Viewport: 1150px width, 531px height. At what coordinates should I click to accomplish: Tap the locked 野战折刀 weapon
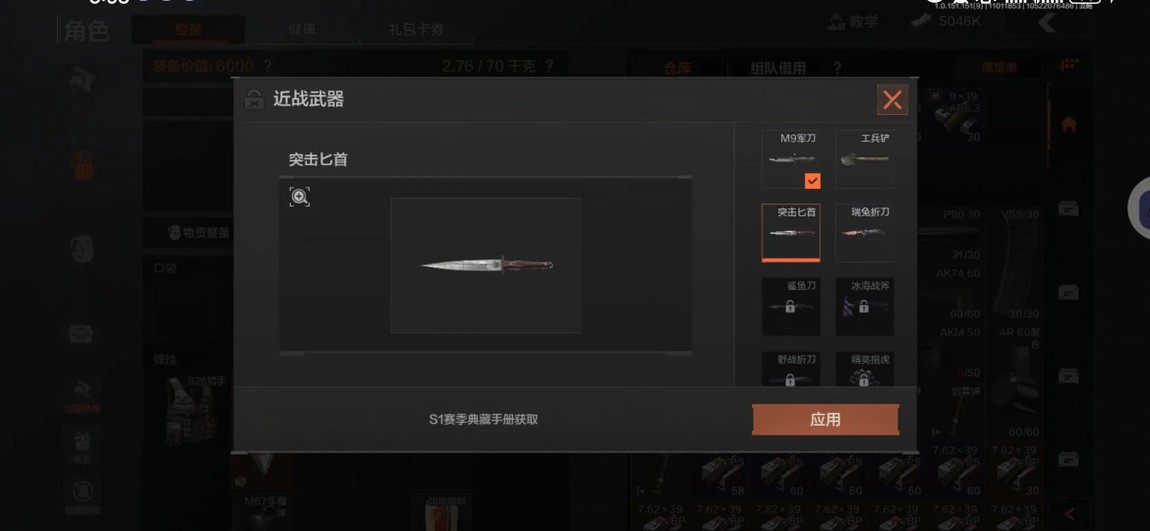791,370
